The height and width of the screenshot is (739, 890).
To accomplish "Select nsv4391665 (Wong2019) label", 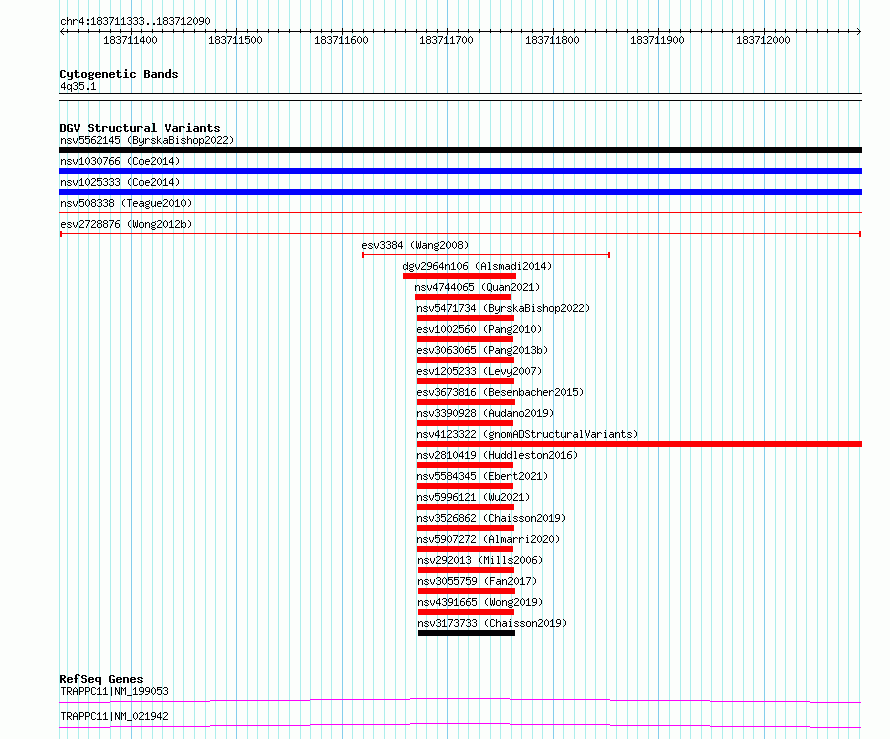I will pos(480,602).
